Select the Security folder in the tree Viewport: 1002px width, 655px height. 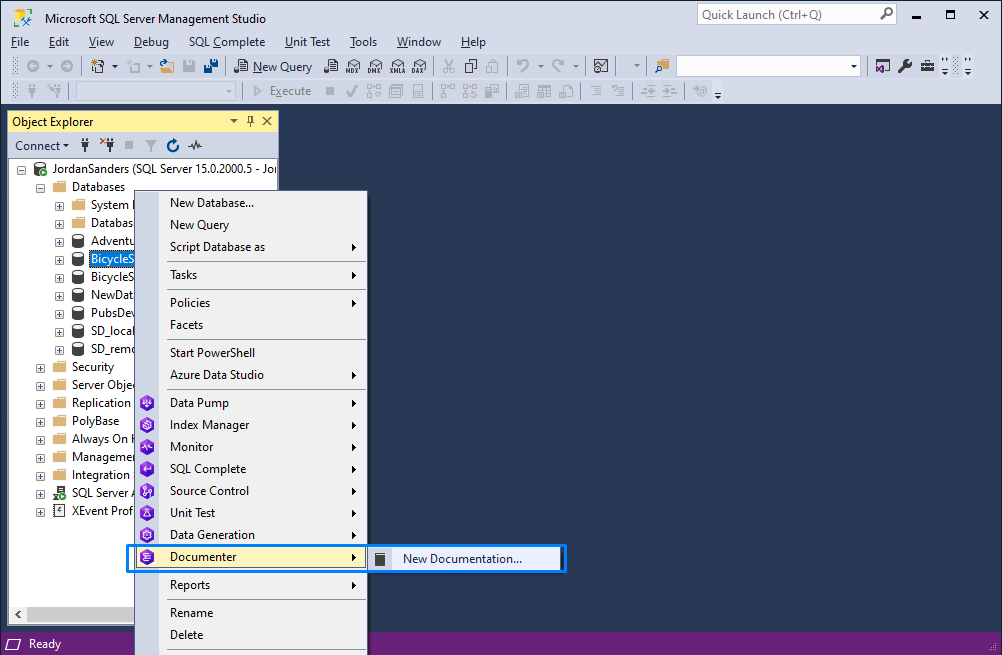[93, 367]
